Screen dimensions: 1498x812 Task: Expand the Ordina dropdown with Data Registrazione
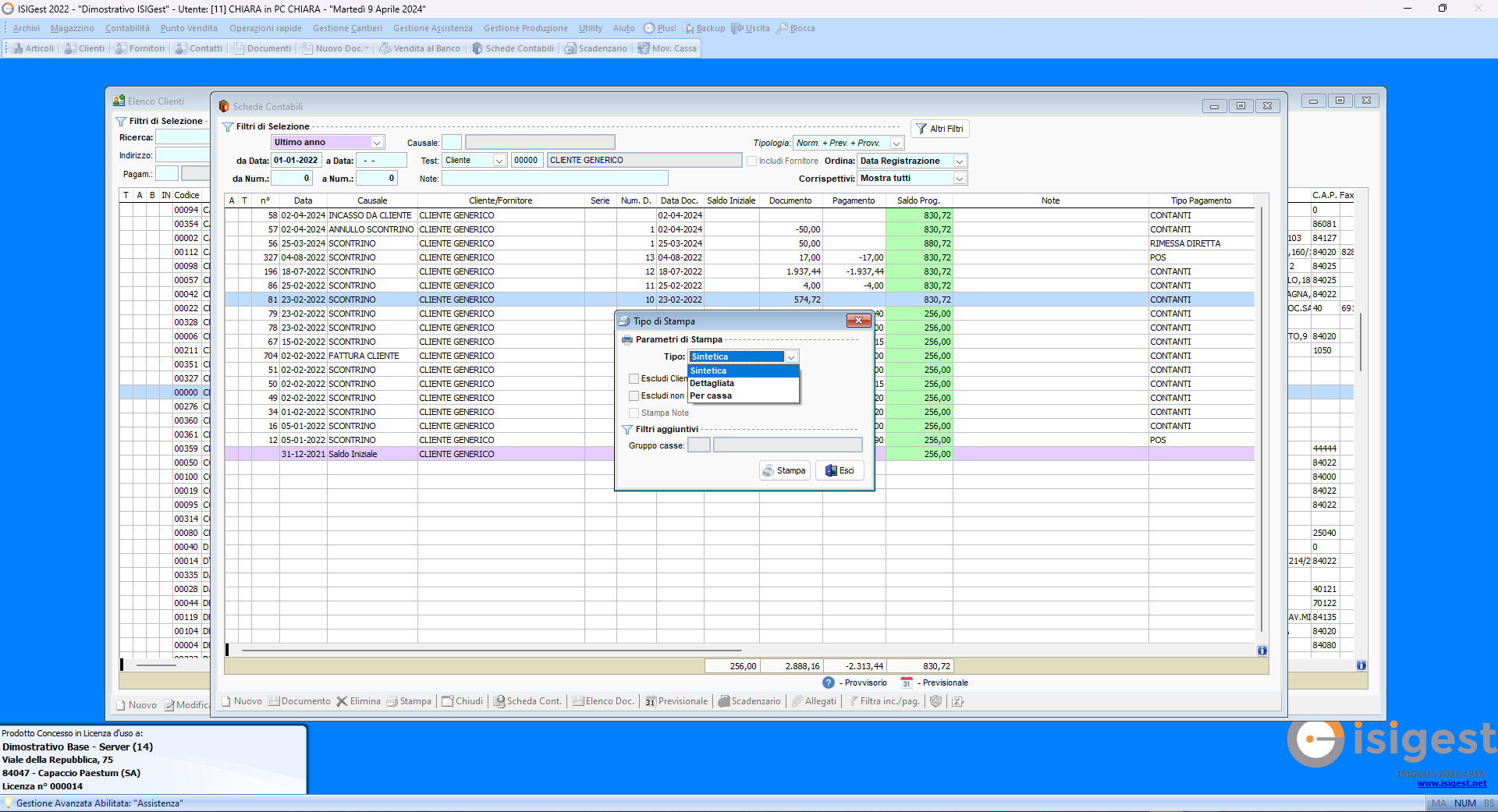click(960, 161)
